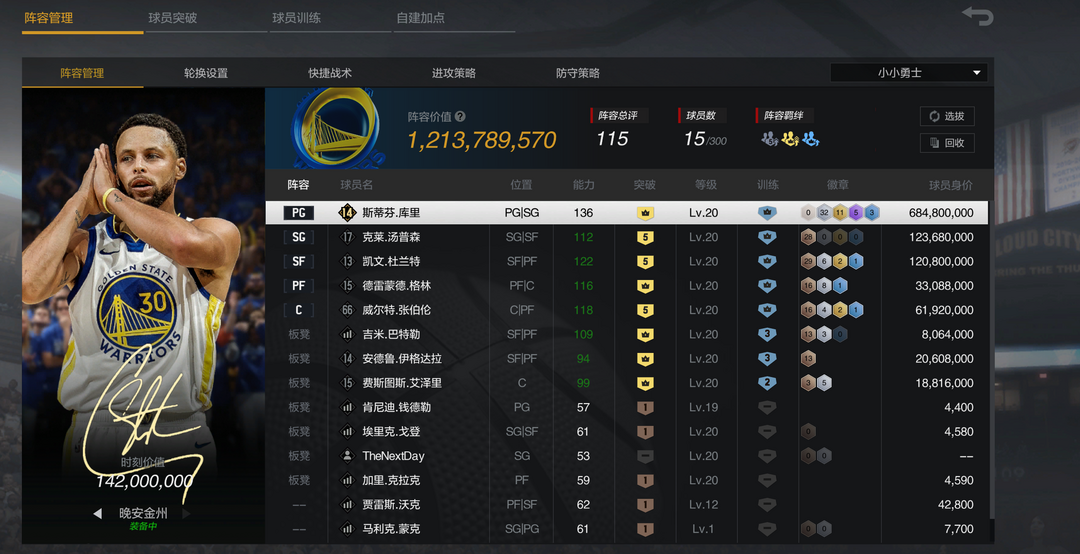Screen dimensions: 1080x554
Task: Go to the 进攻策略 sub-tab
Action: pyautogui.click(x=453, y=73)
